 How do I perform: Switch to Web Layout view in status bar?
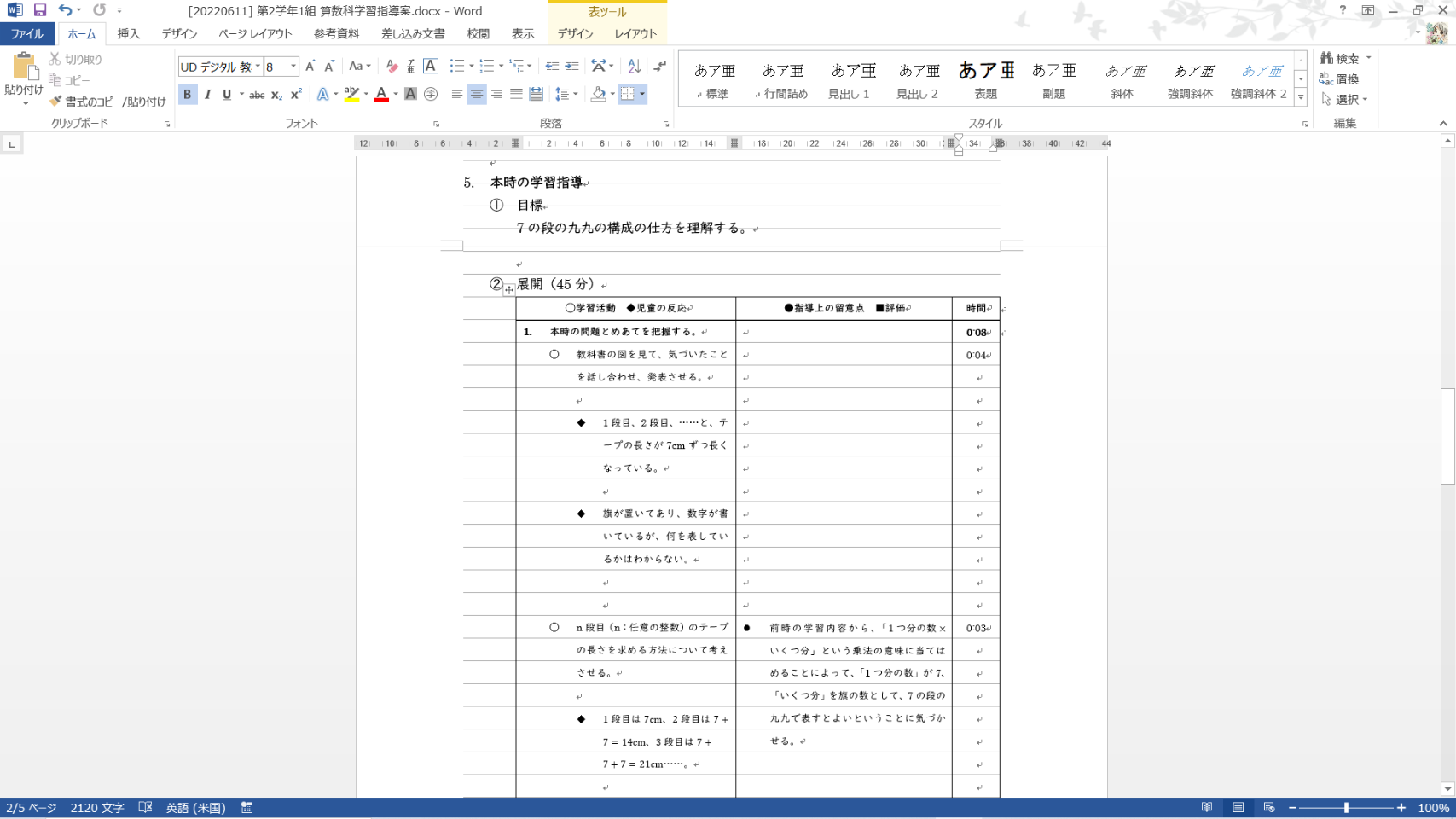pyautogui.click(x=1269, y=808)
